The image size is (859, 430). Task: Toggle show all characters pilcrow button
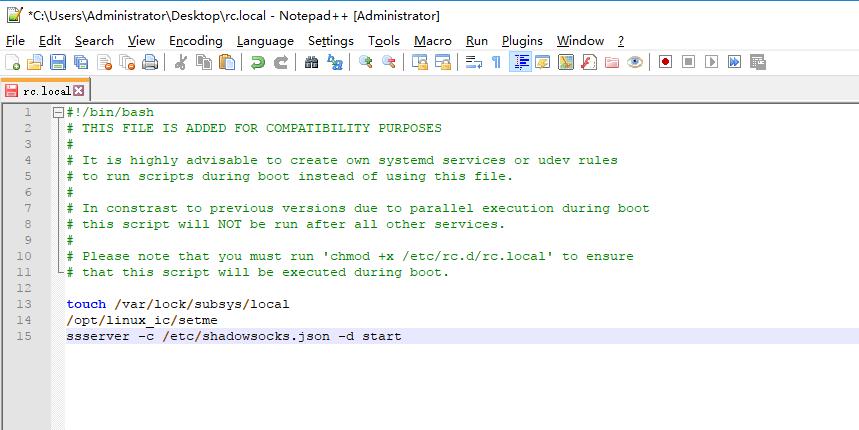coord(496,63)
